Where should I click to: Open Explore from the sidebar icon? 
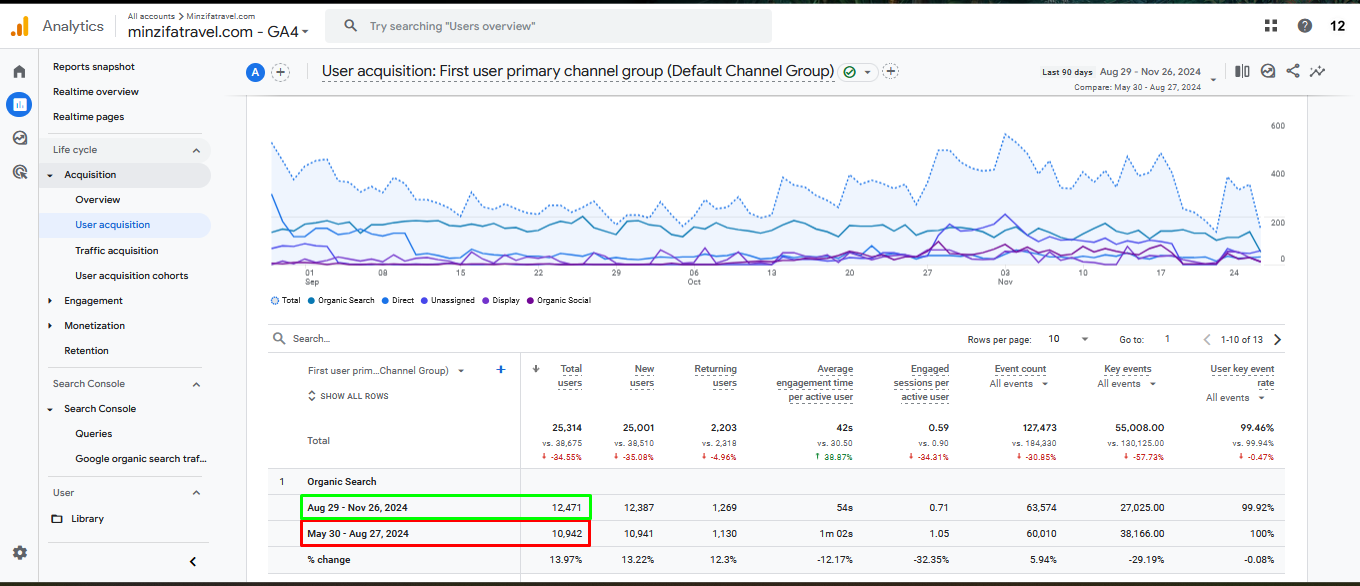[19, 138]
